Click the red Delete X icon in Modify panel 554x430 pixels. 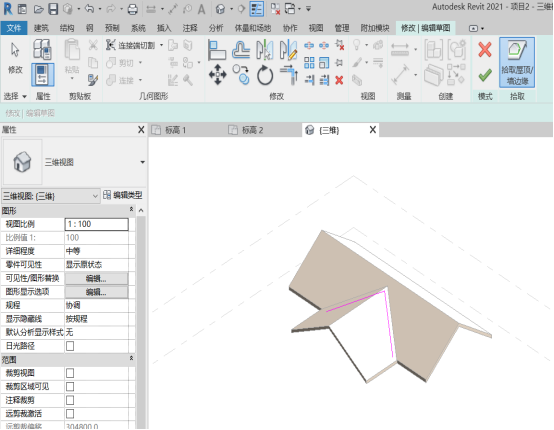click(339, 80)
